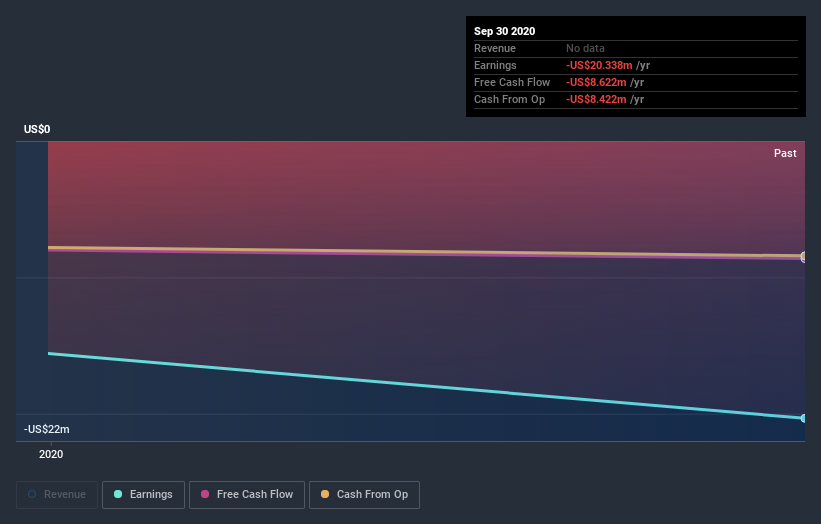The width and height of the screenshot is (821, 524).
Task: Toggle the Revenue series legend button
Action: (57, 495)
